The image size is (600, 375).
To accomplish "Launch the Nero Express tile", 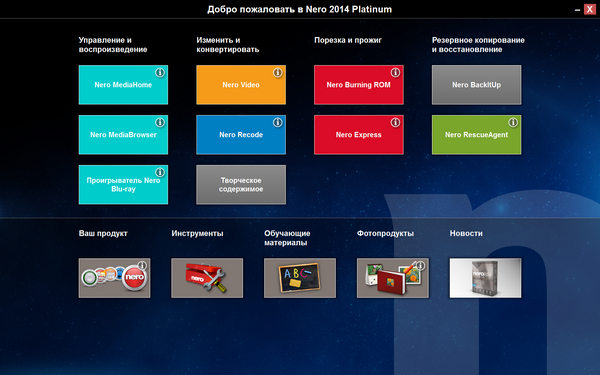I will click(x=359, y=135).
